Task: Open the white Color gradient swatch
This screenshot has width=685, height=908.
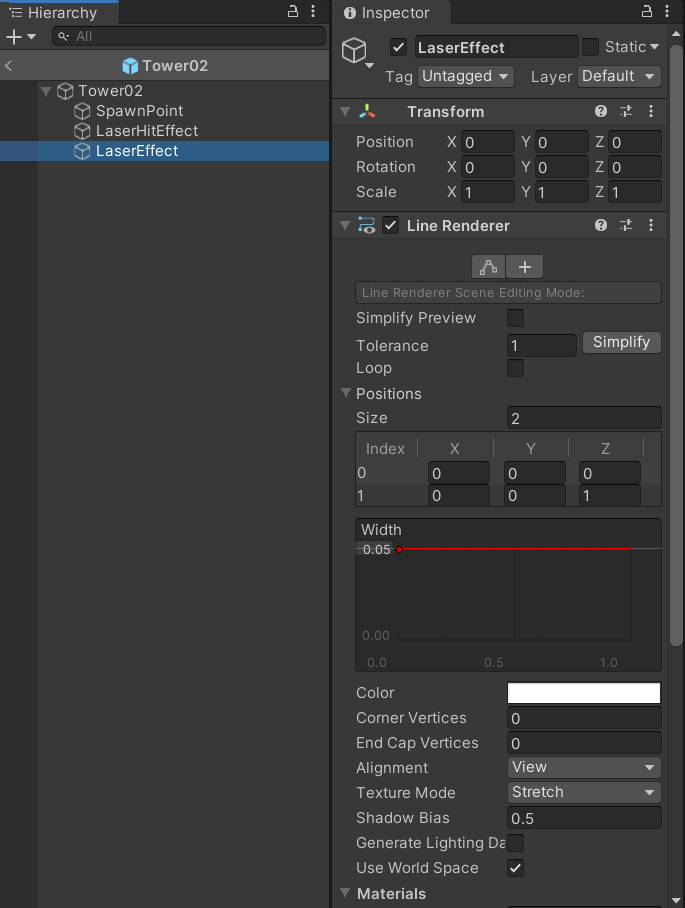Action: [584, 693]
